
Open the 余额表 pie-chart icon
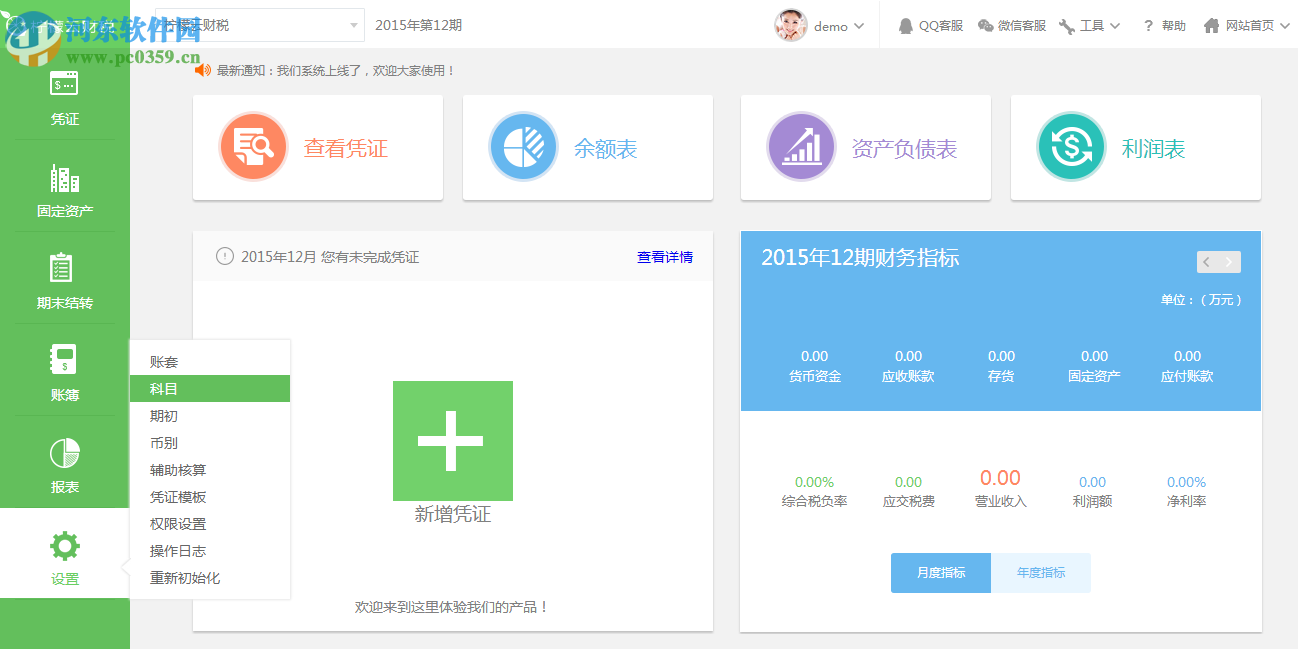[523, 146]
